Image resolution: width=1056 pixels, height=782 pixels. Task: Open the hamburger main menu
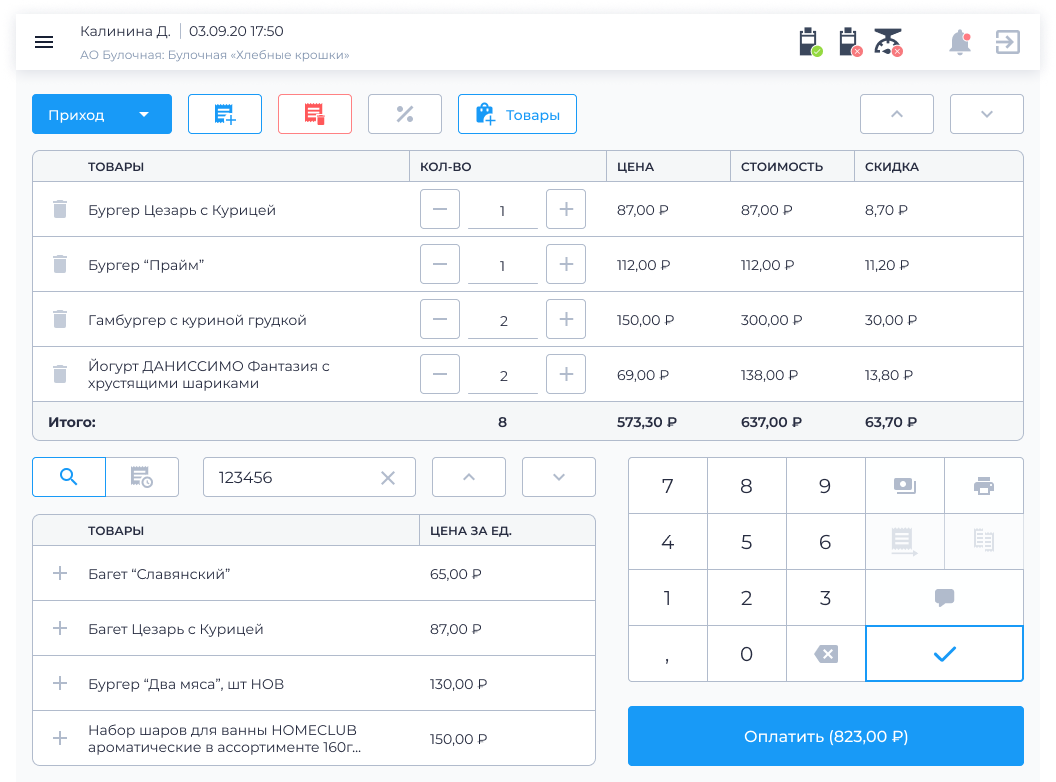[44, 42]
